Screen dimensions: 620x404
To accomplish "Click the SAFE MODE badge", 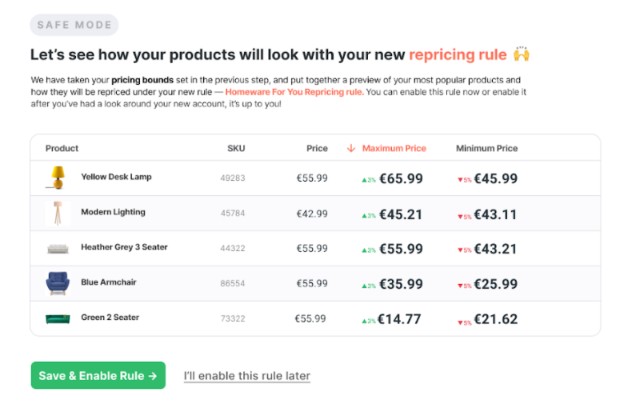I will pos(74,25).
